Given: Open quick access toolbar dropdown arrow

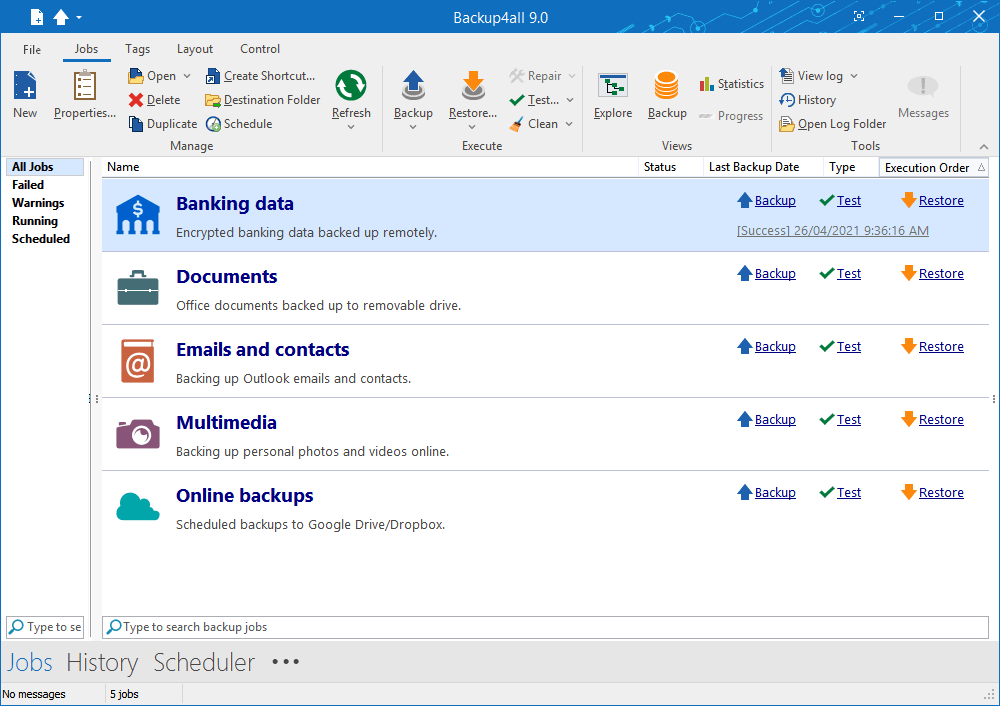Looking at the screenshot, I should point(79,17).
